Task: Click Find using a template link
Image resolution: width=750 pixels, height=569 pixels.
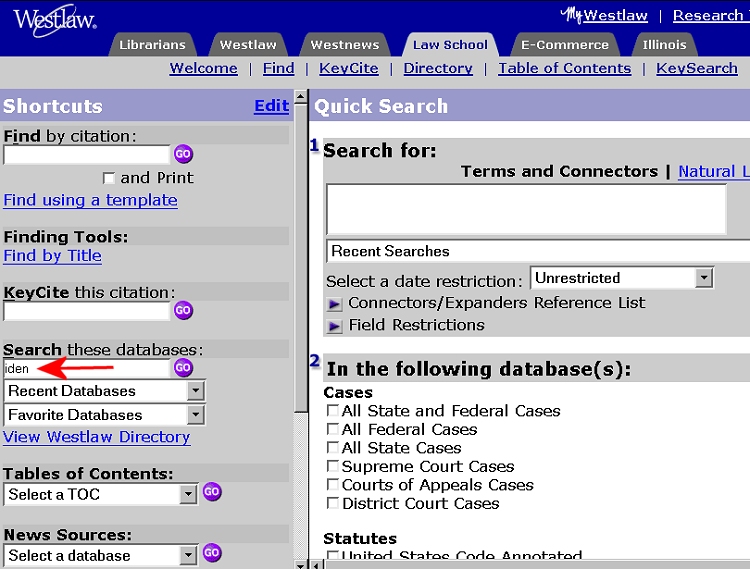Action: pyautogui.click(x=90, y=200)
